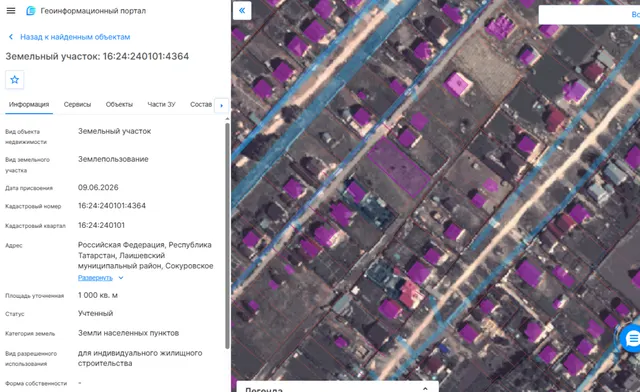Click the Легенда panel header
The height and width of the screenshot is (392, 640).
(x=338, y=387)
